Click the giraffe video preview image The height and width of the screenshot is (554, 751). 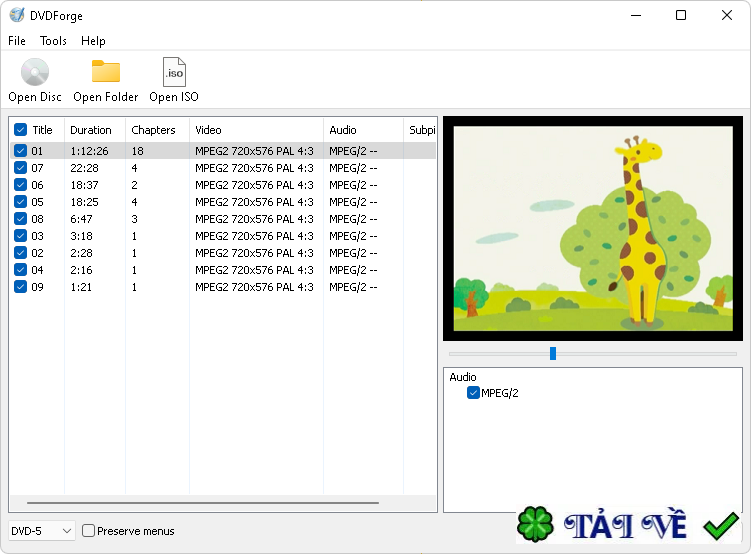coord(593,228)
